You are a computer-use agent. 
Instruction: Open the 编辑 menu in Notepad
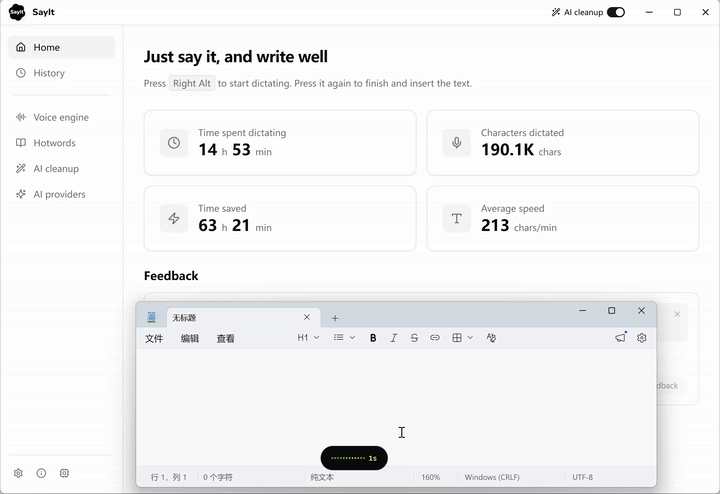tap(190, 338)
